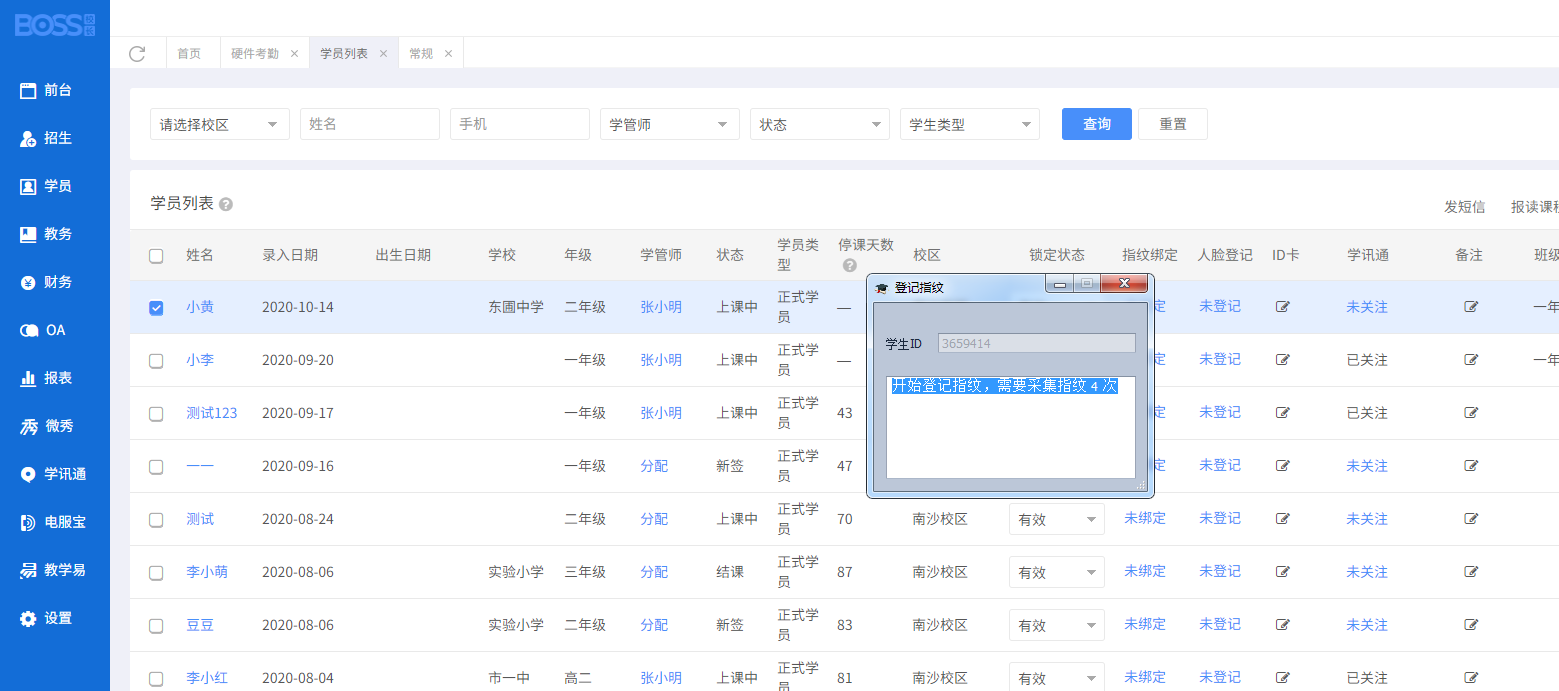The height and width of the screenshot is (691, 1559).
Task: Open the 财务 sidebar icon
Action: (x=28, y=282)
